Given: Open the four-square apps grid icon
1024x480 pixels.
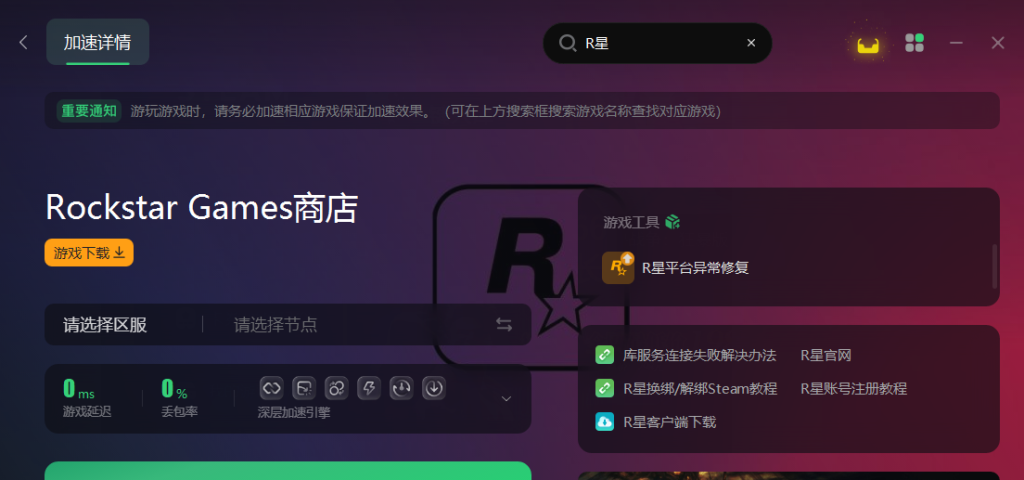Looking at the screenshot, I should tap(914, 43).
